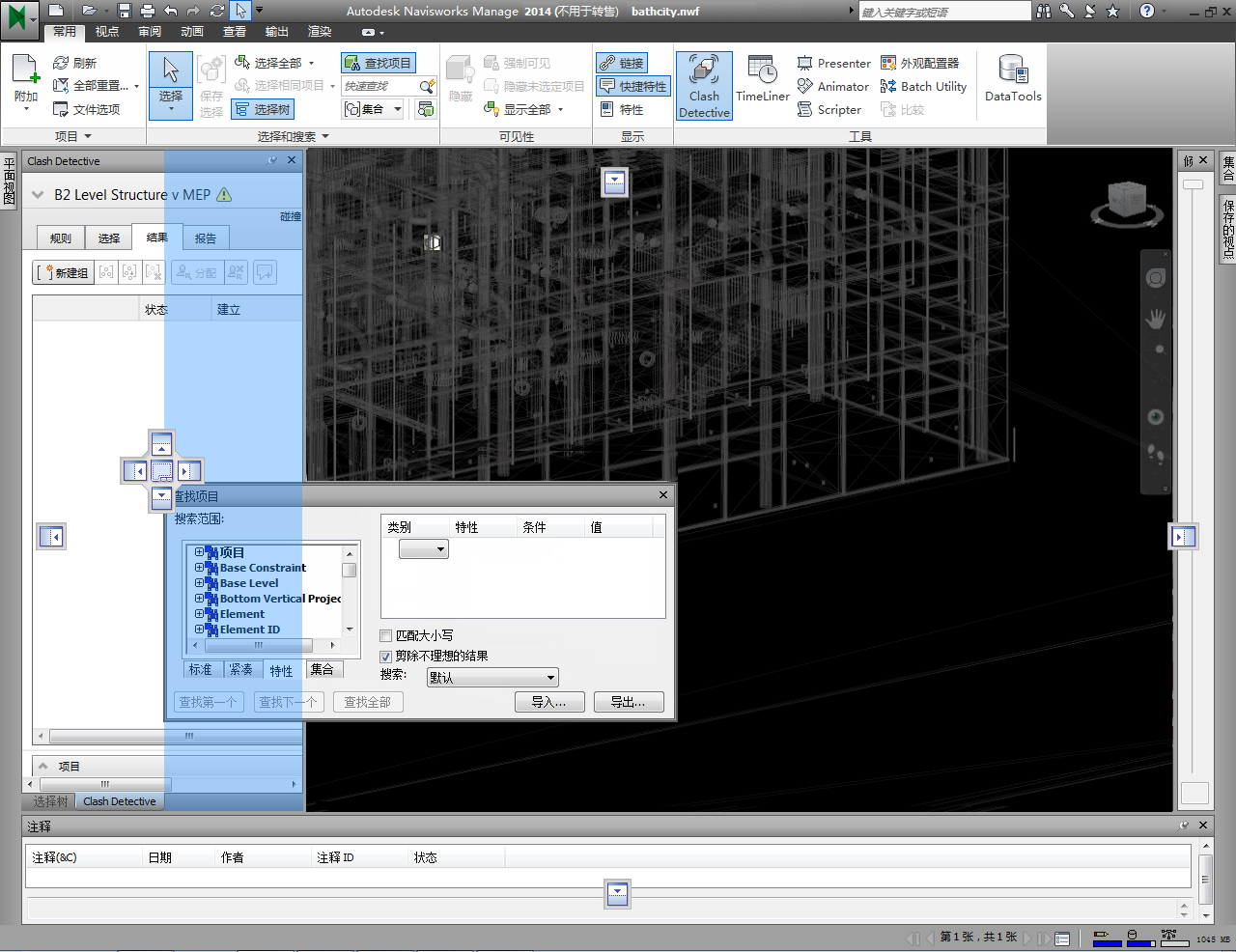Click 刷新 to refresh the model

[x=75, y=63]
